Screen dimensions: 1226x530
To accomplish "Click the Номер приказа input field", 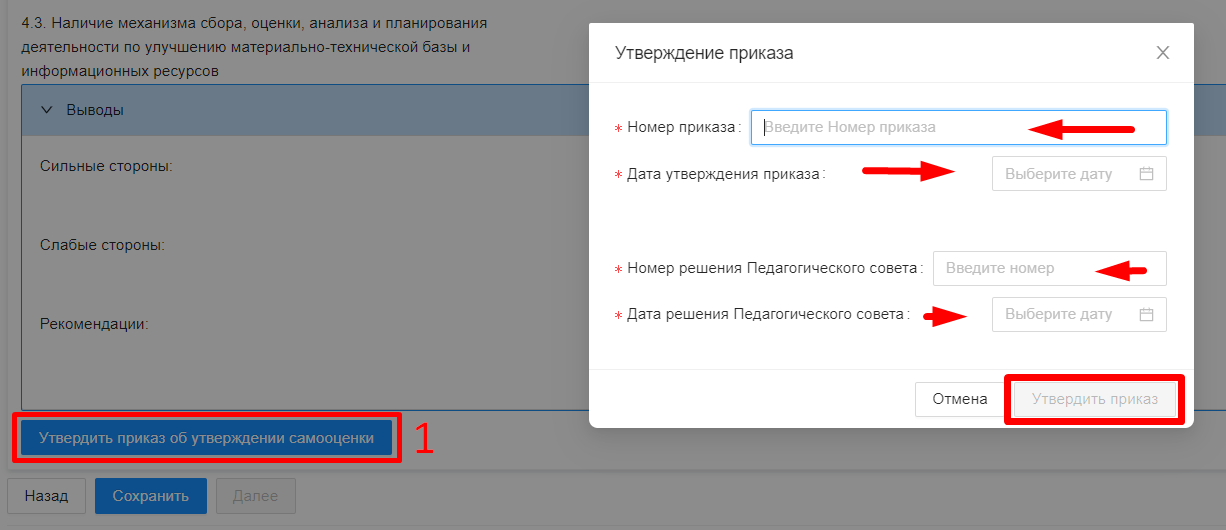I will click(959, 127).
